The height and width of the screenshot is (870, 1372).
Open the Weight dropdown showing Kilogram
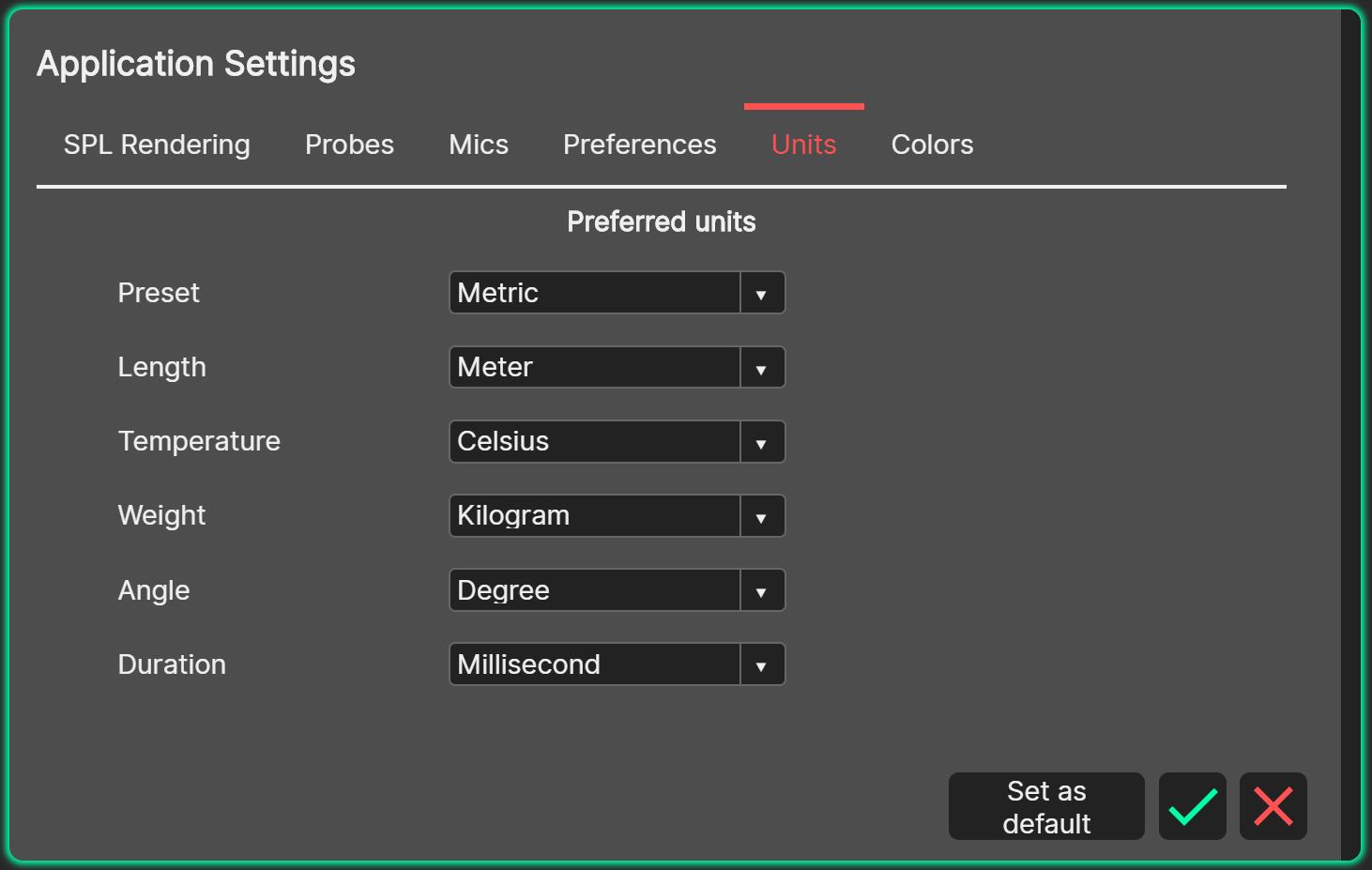click(x=594, y=515)
